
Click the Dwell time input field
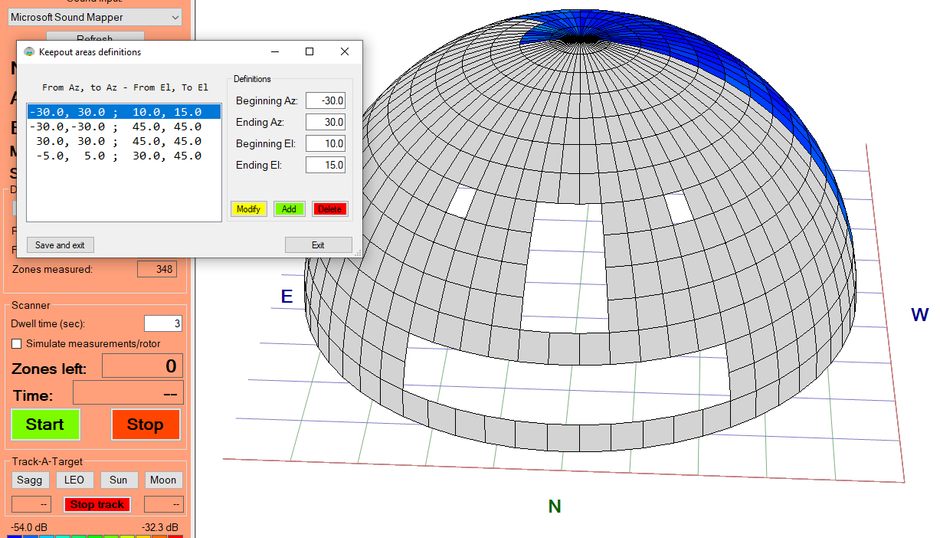pyautogui.click(x=163, y=324)
